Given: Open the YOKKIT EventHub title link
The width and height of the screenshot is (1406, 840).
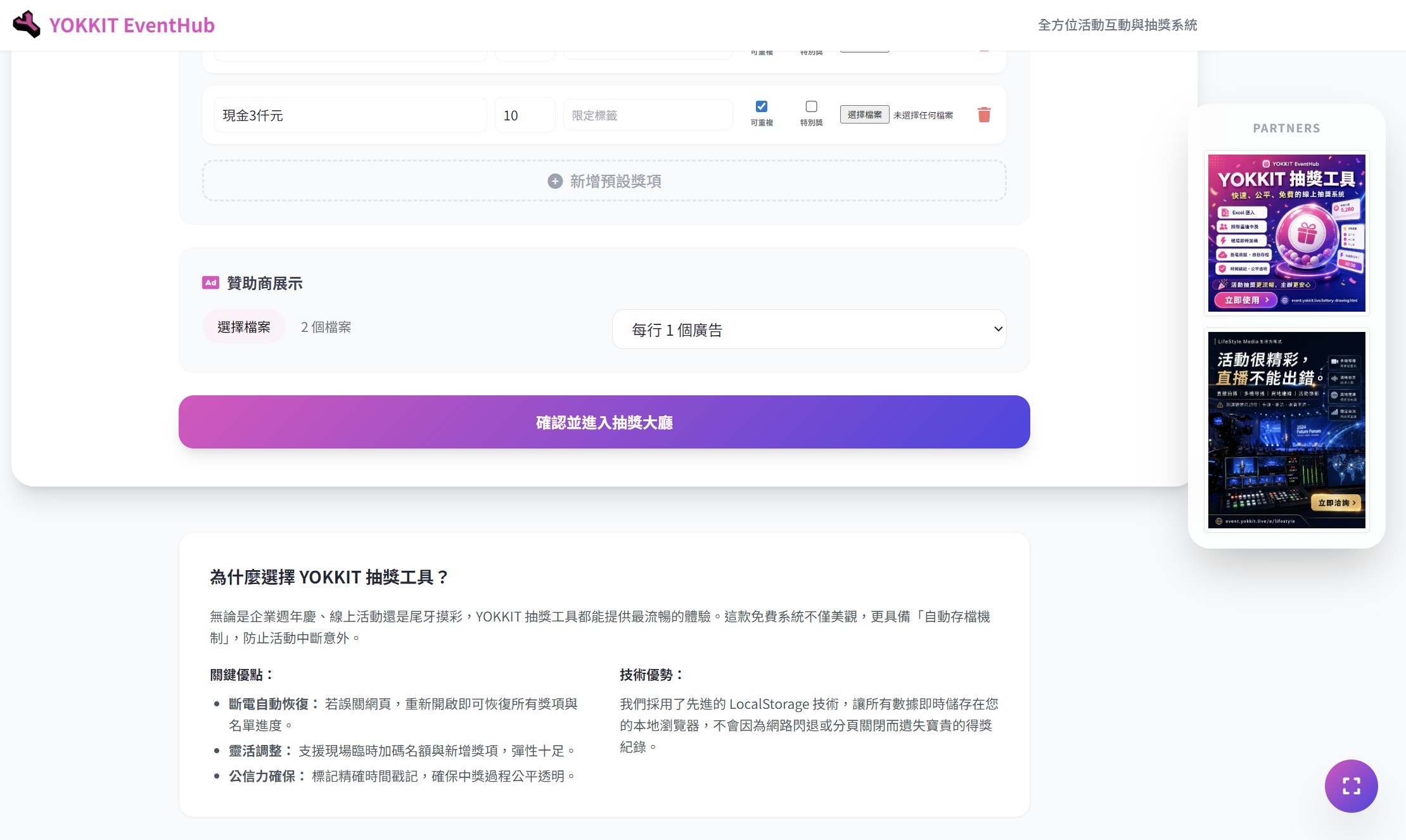Looking at the screenshot, I should tap(132, 25).
